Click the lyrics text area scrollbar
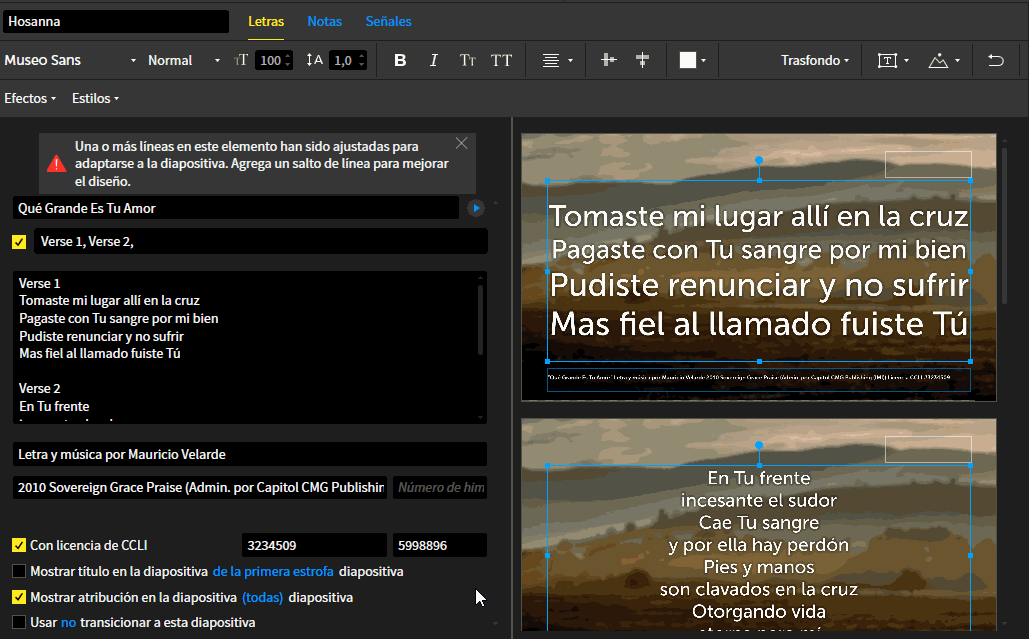Image resolution: width=1029 pixels, height=639 pixels. pyautogui.click(x=480, y=319)
